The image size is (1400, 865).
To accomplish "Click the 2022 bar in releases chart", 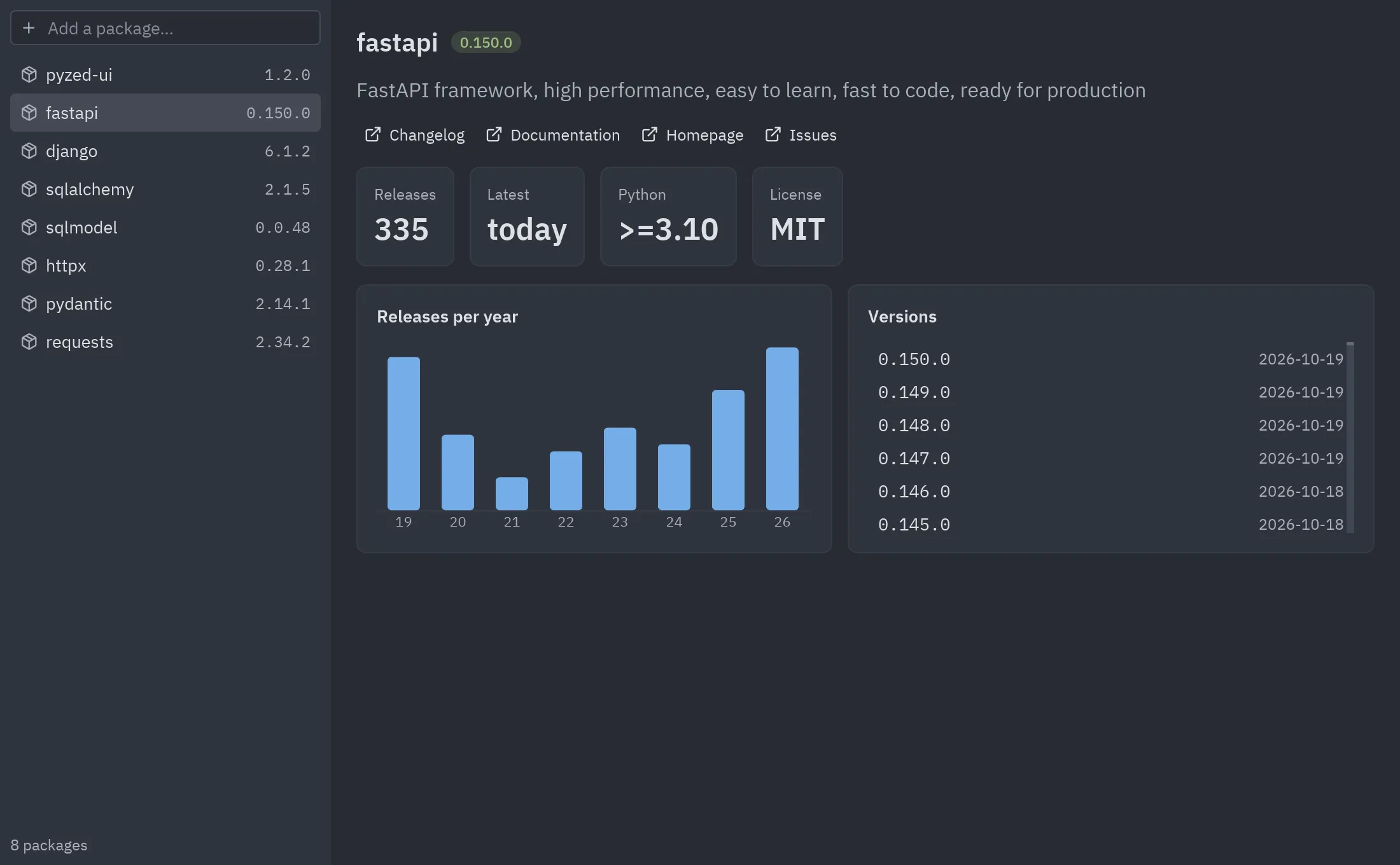I will tap(566, 480).
